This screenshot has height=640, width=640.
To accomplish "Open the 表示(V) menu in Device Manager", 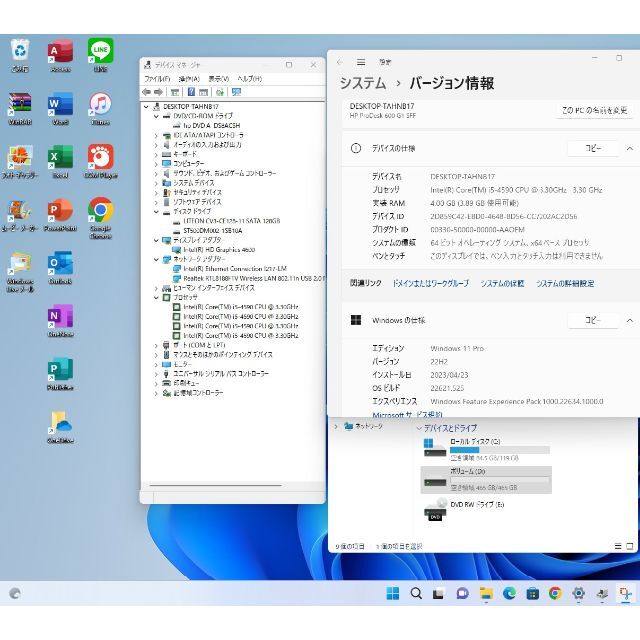I will [219, 79].
